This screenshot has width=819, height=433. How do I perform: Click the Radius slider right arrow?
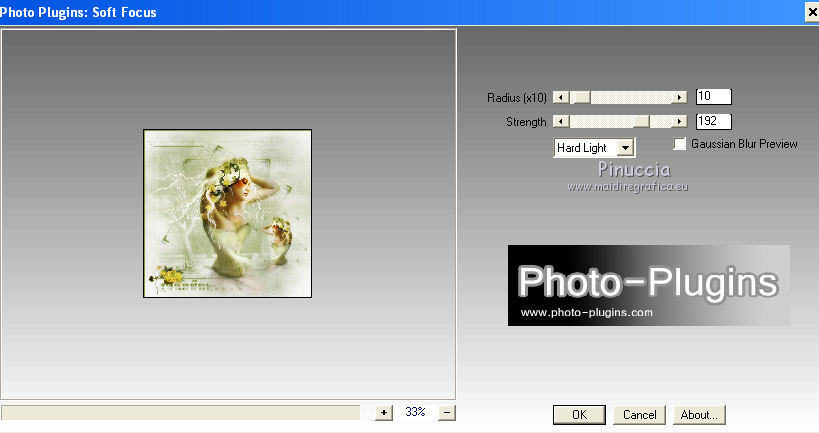point(679,97)
